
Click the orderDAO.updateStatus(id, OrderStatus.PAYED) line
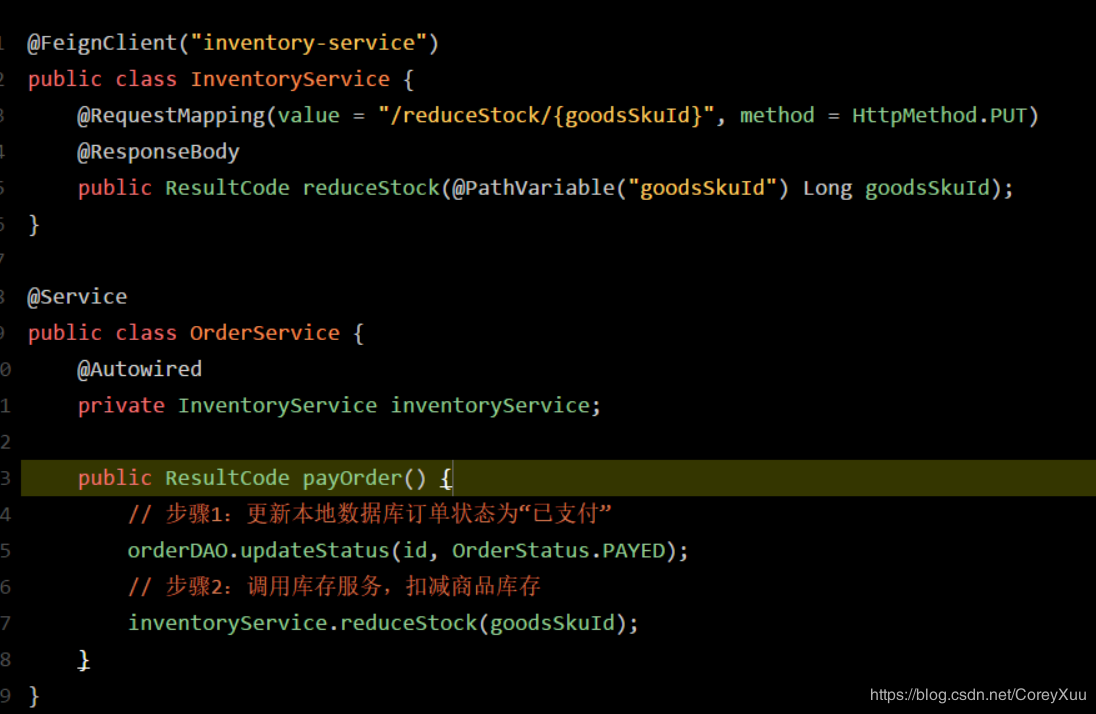click(x=408, y=550)
